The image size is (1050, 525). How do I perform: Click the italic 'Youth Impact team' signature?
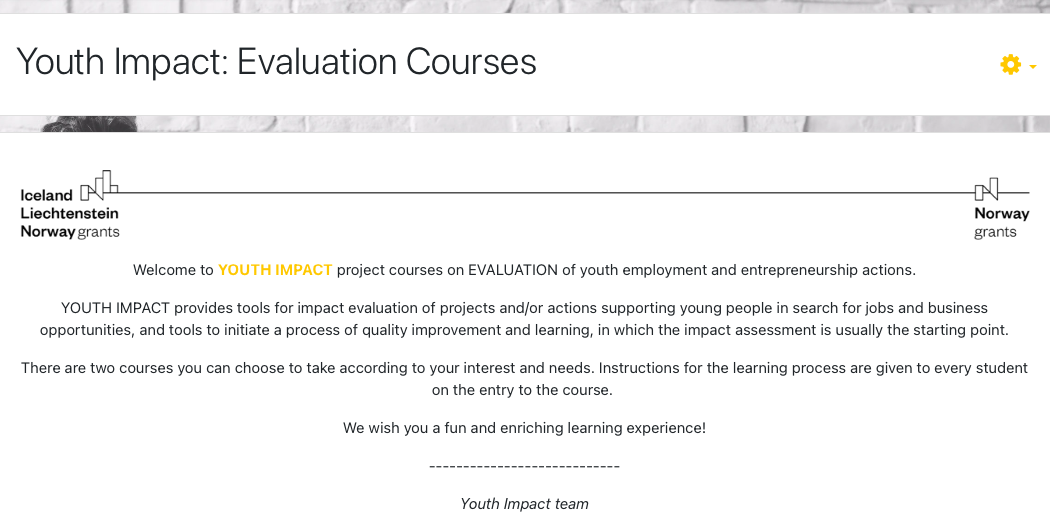[524, 504]
